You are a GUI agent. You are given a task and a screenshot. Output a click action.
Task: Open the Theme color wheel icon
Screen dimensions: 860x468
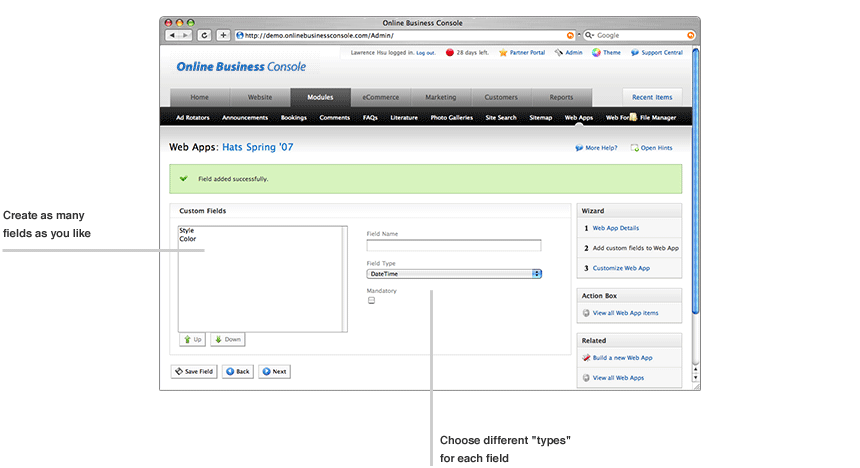[596, 53]
